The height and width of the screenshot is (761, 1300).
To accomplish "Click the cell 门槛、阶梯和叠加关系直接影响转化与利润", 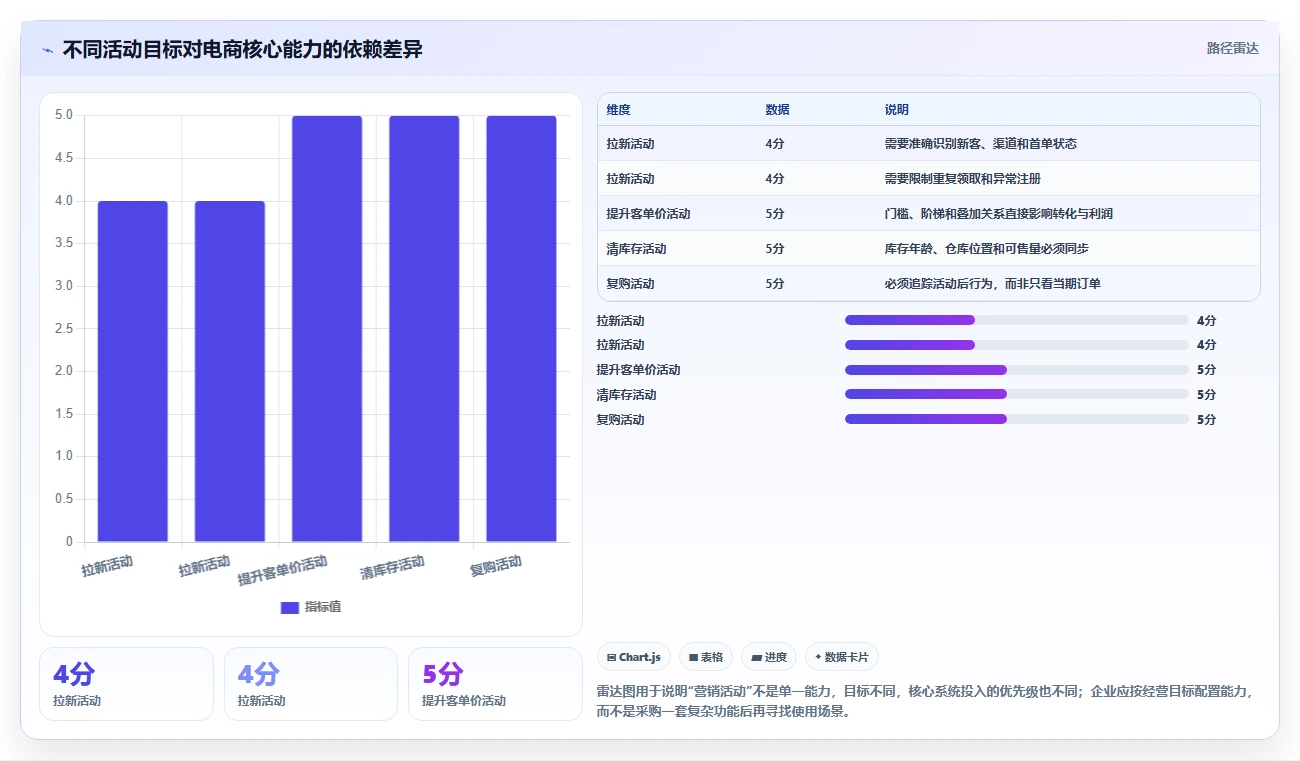I will 998,214.
